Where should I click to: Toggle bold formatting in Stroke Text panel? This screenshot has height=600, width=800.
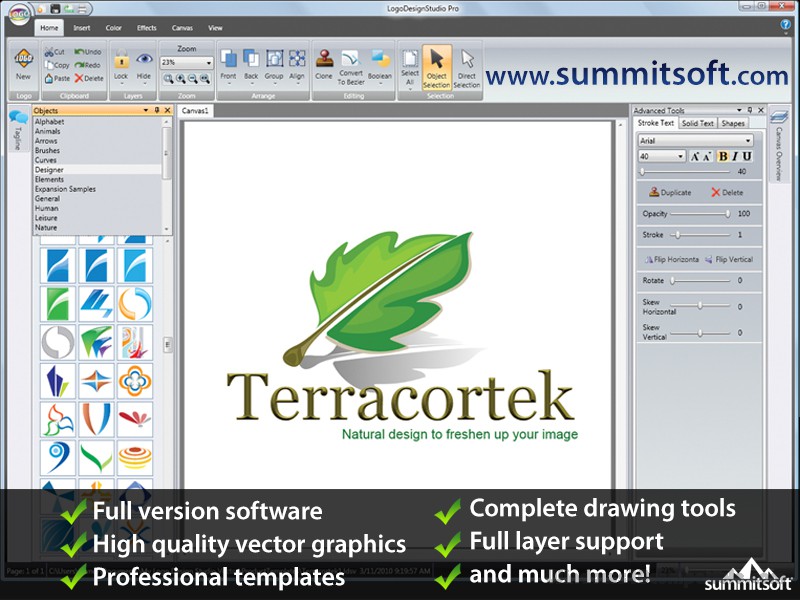pyautogui.click(x=722, y=157)
